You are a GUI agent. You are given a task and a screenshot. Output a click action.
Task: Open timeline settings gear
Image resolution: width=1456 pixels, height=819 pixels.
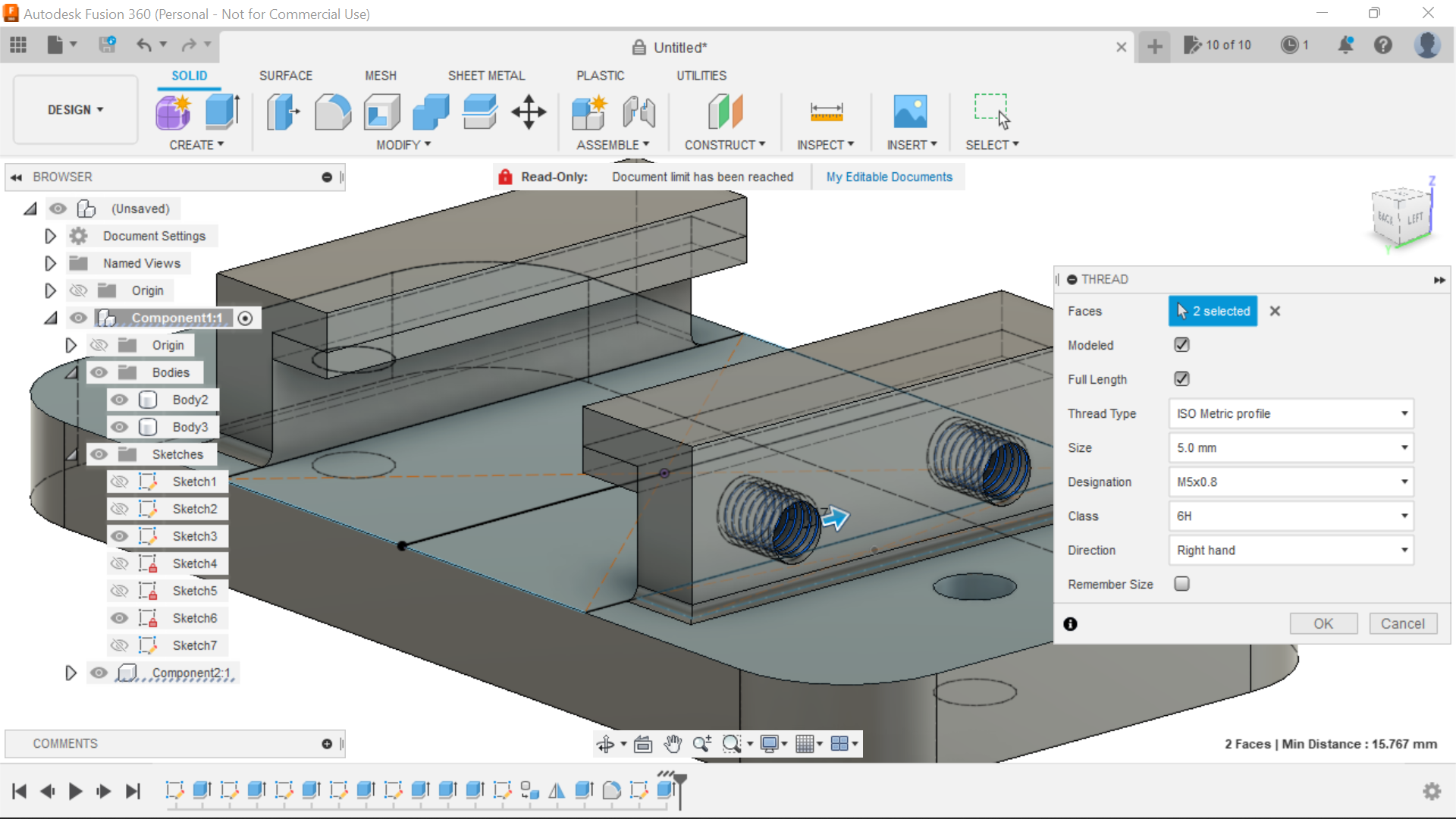(x=1432, y=791)
